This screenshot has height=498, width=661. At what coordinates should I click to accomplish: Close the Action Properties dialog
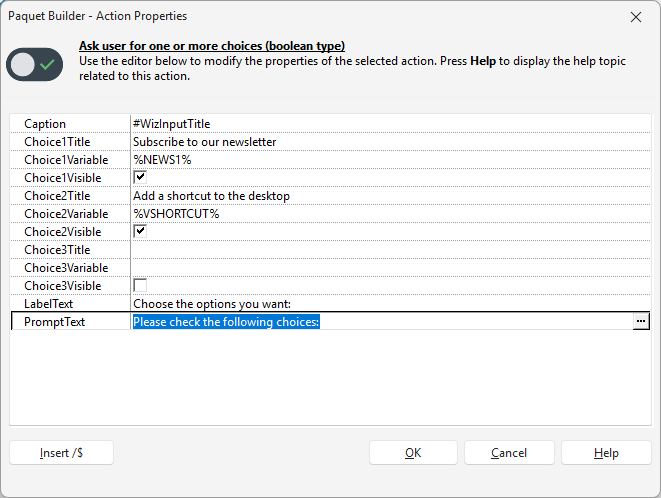(636, 17)
